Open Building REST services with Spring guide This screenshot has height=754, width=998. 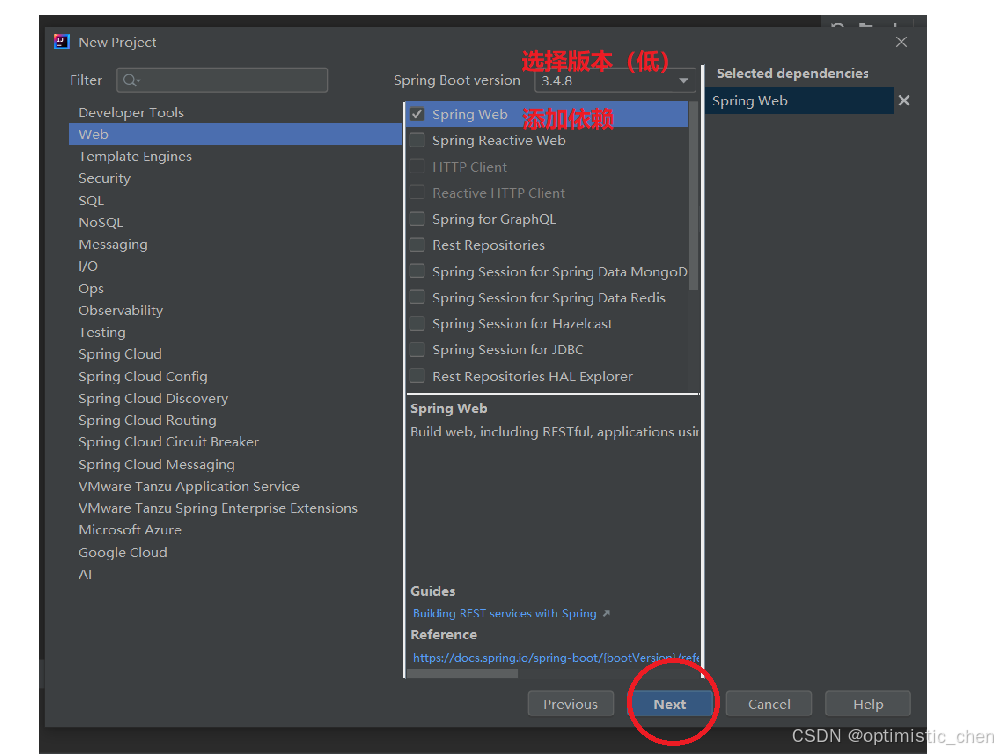(504, 613)
